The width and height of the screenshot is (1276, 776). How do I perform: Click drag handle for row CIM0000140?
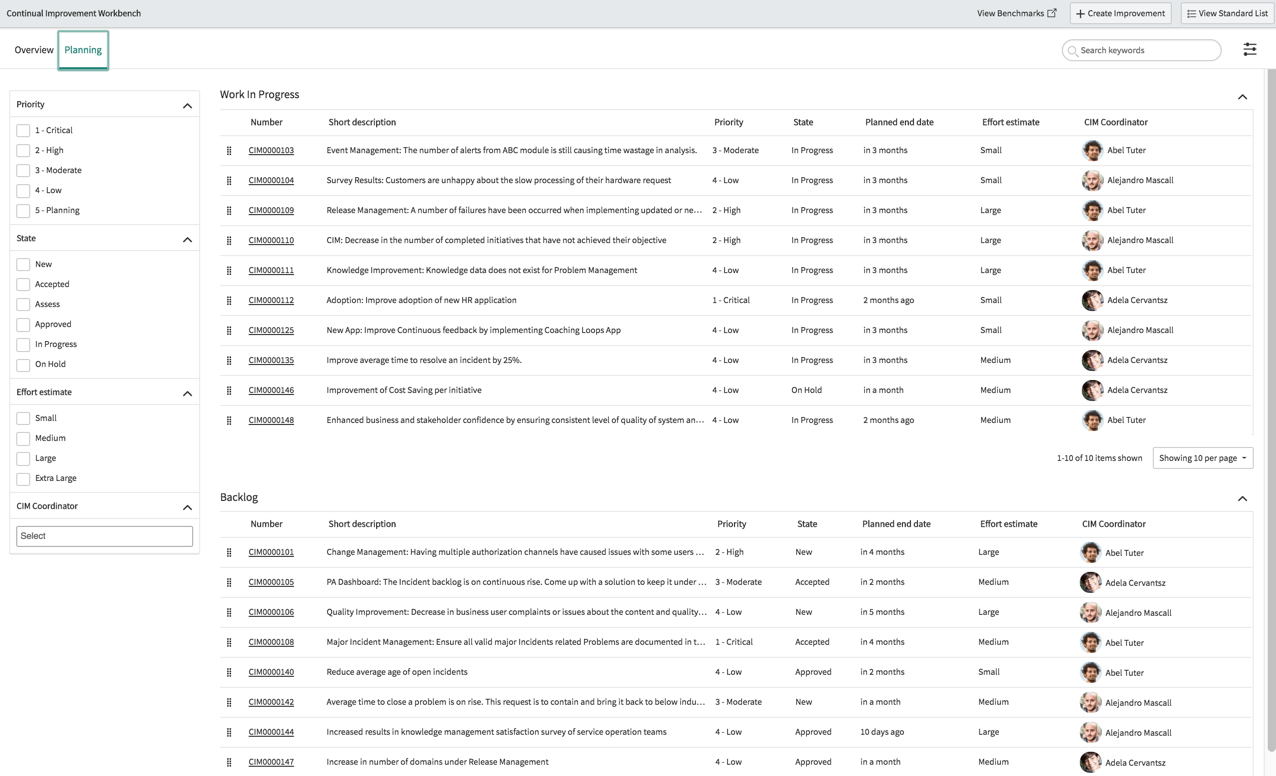(x=229, y=673)
